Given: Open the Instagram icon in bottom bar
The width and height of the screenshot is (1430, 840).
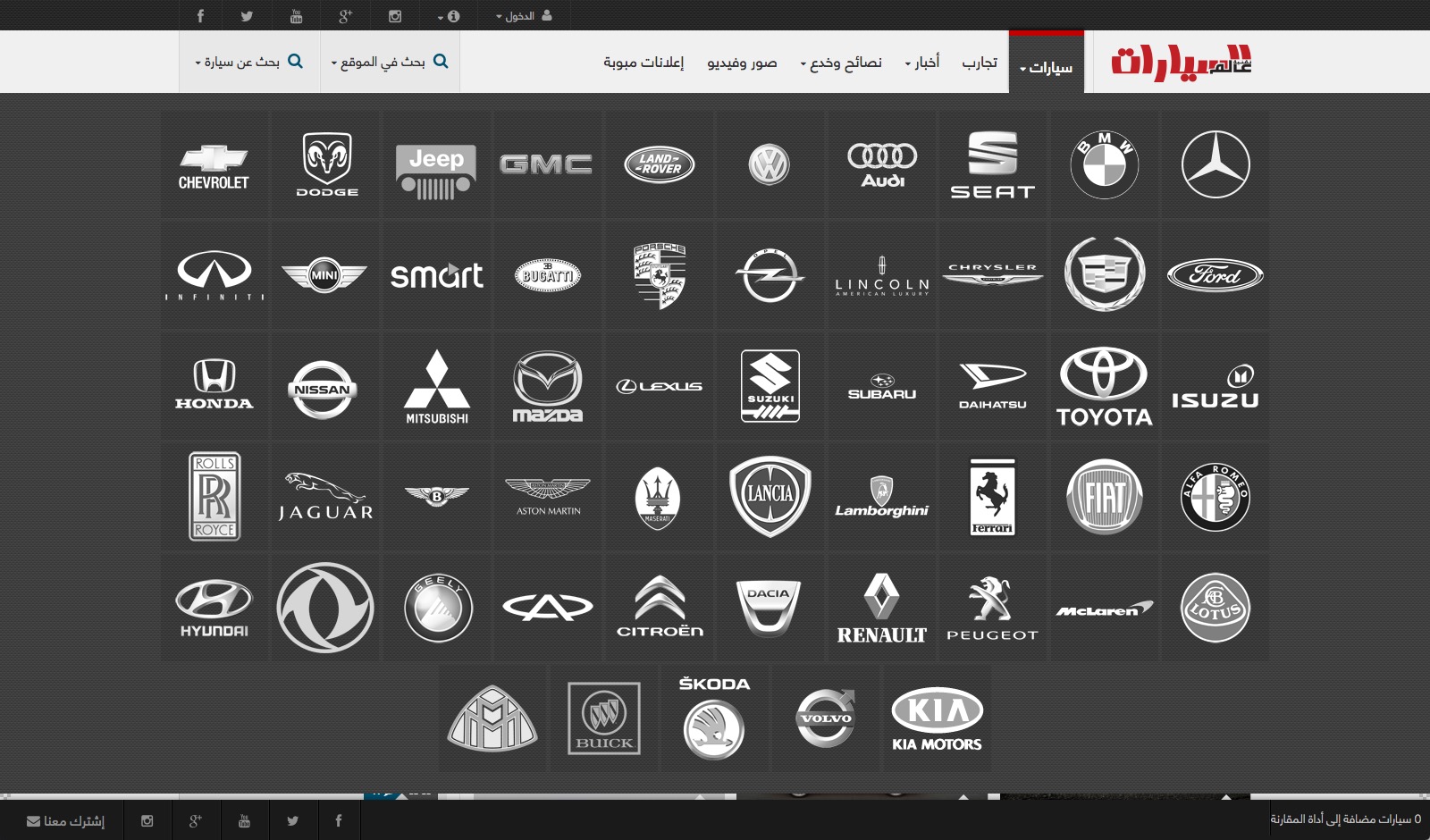Looking at the screenshot, I should 147,820.
